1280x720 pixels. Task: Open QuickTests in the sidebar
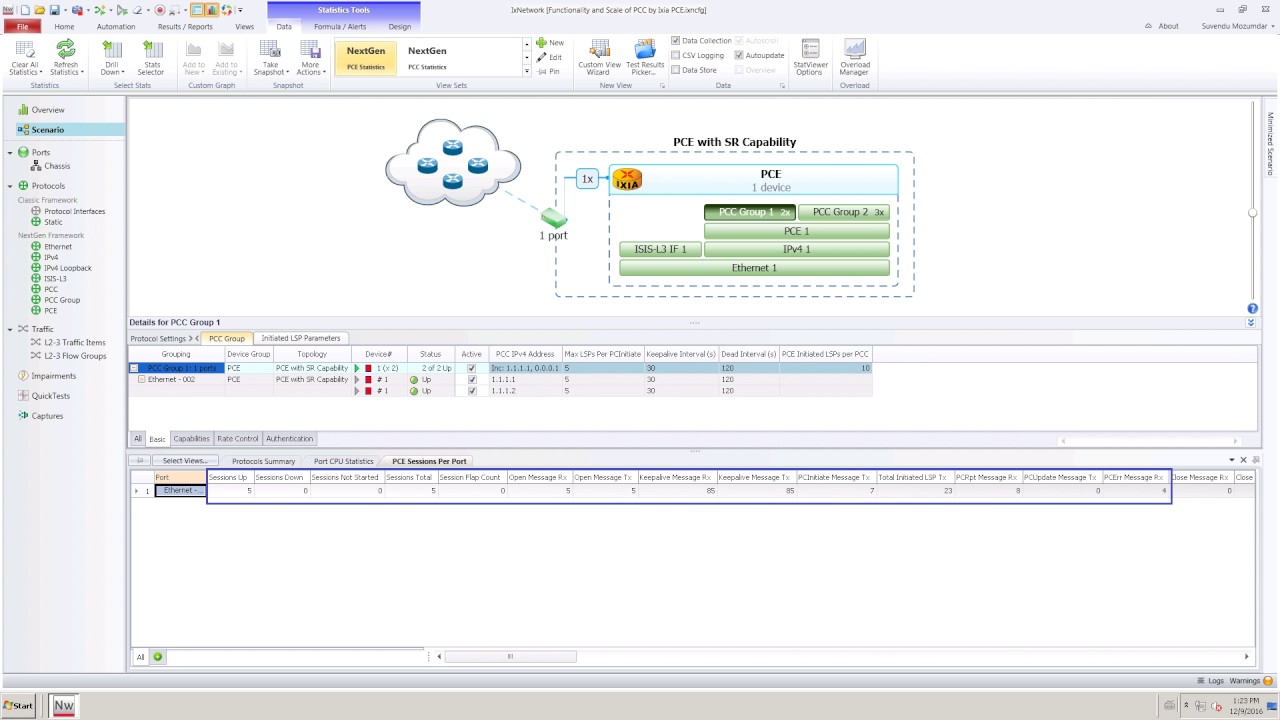coord(44,396)
